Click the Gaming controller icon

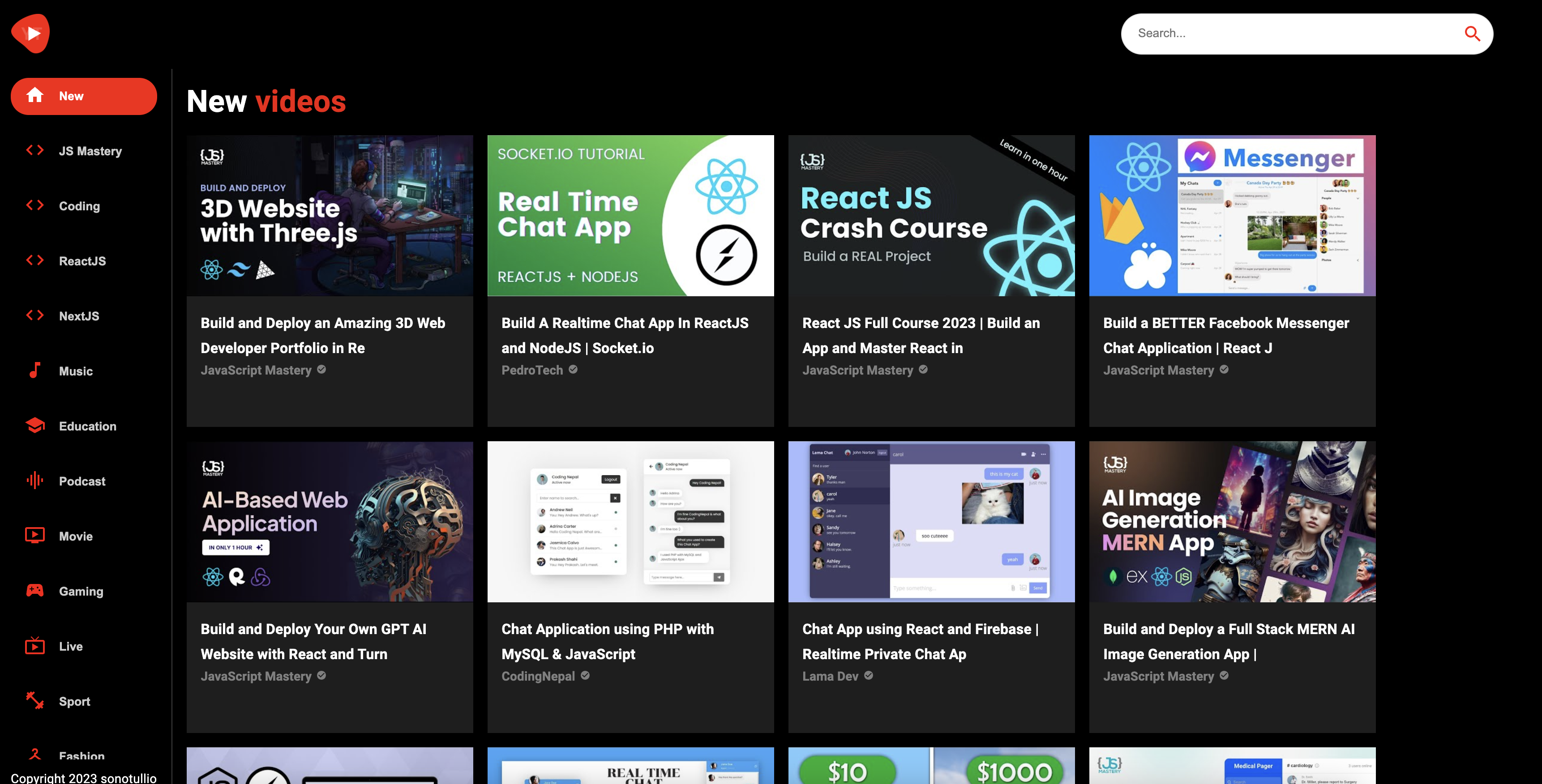(35, 591)
